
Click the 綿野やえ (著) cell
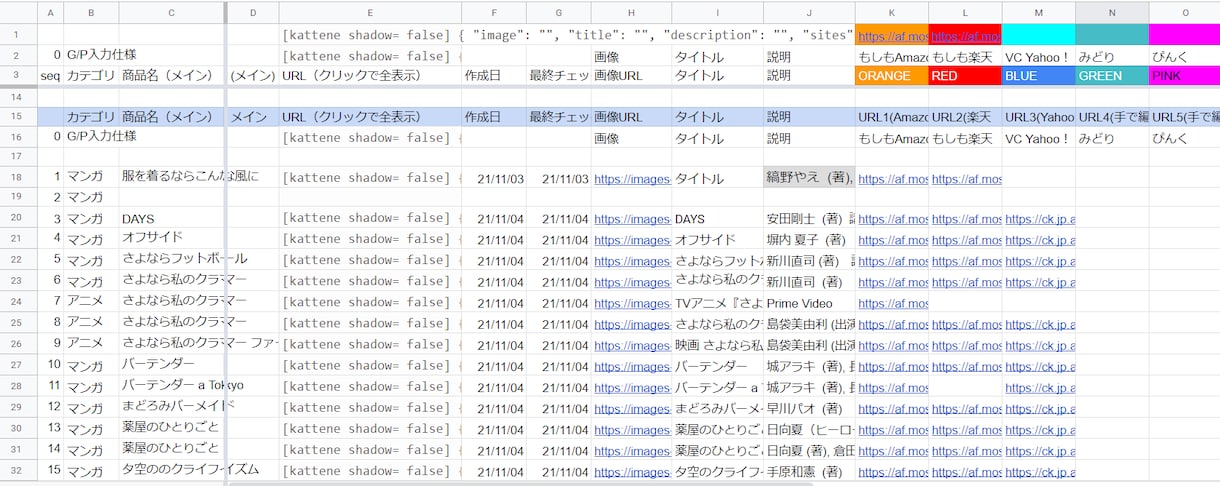[809, 178]
